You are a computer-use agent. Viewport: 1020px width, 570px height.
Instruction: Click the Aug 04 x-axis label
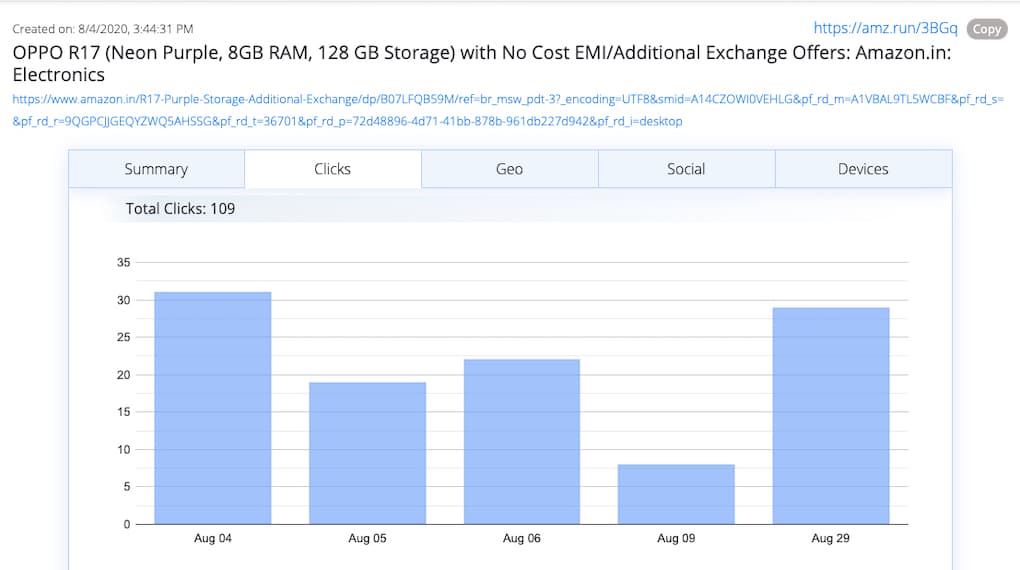212,539
